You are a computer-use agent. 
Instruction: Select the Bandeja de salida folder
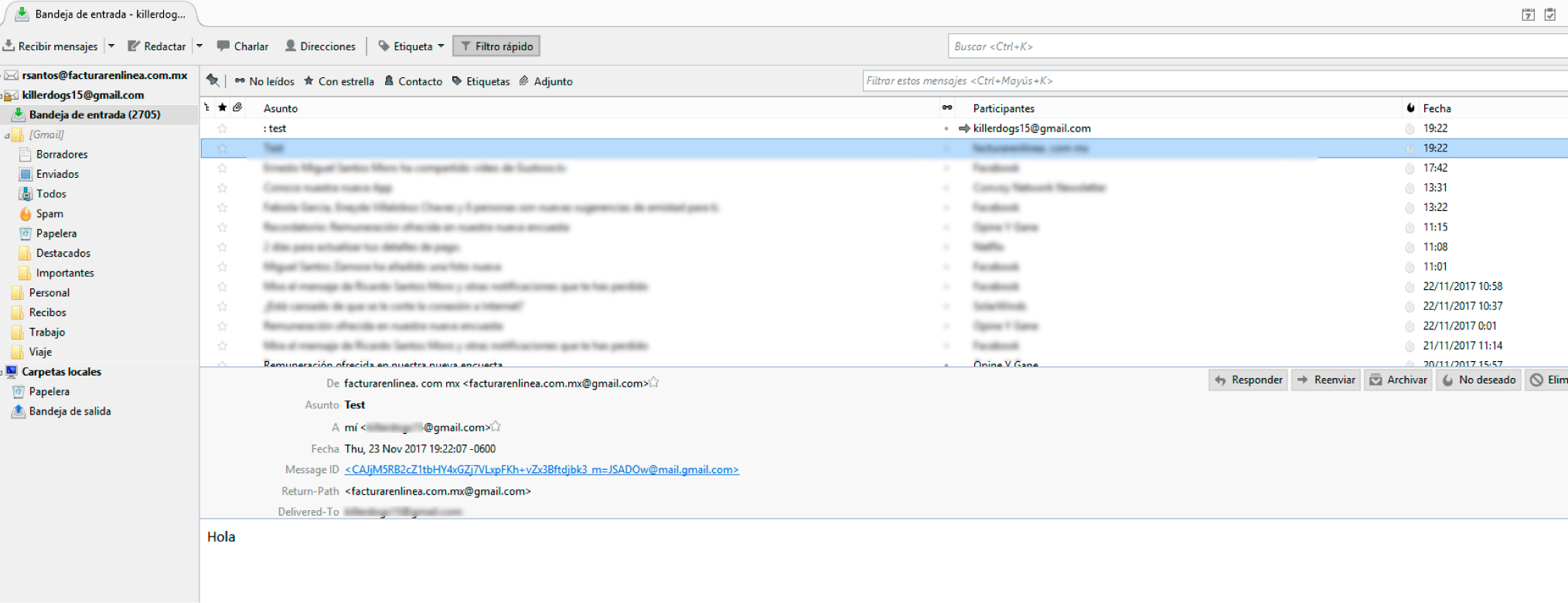[70, 411]
